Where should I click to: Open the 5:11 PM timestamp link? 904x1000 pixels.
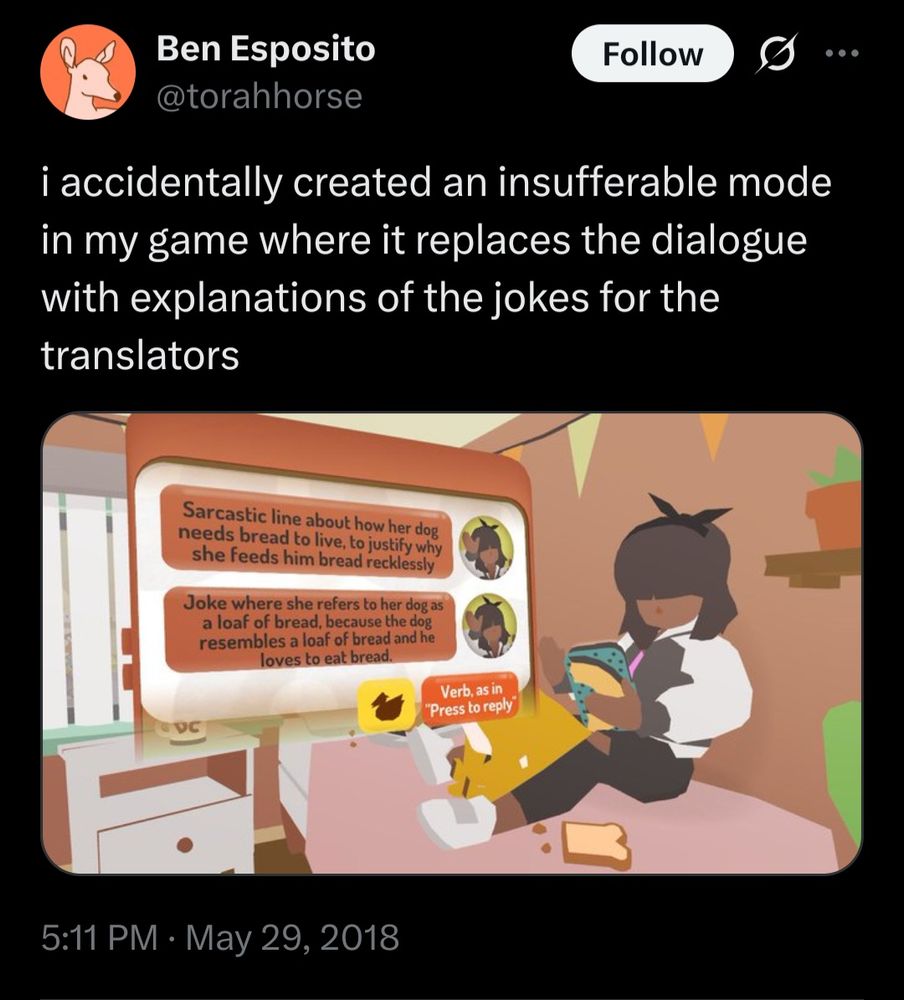(100, 937)
